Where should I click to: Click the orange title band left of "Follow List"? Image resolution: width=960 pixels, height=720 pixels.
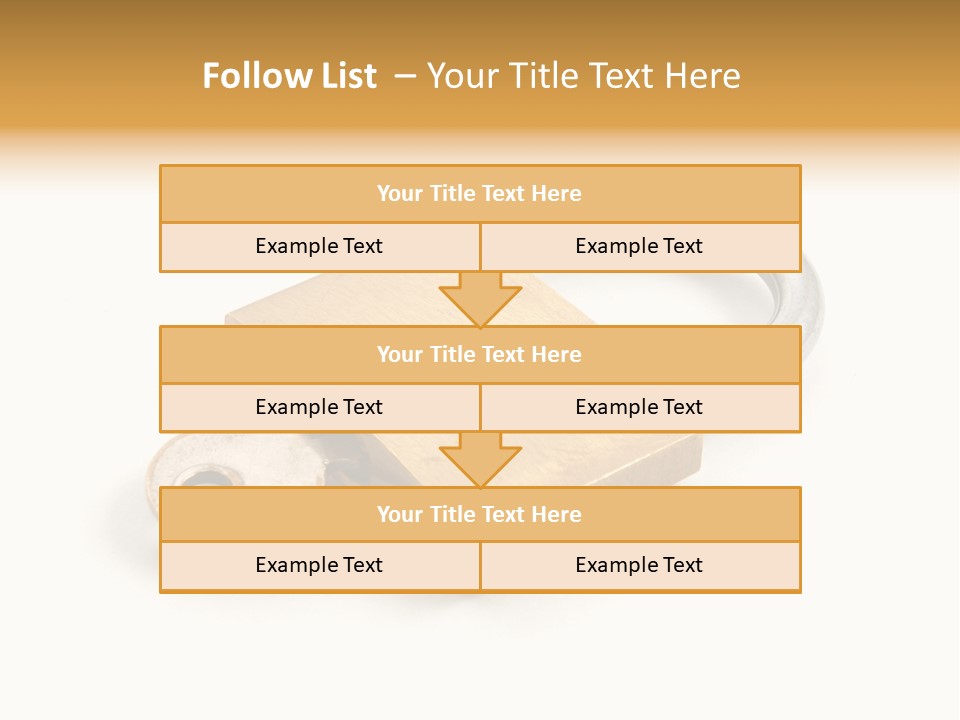100,76
